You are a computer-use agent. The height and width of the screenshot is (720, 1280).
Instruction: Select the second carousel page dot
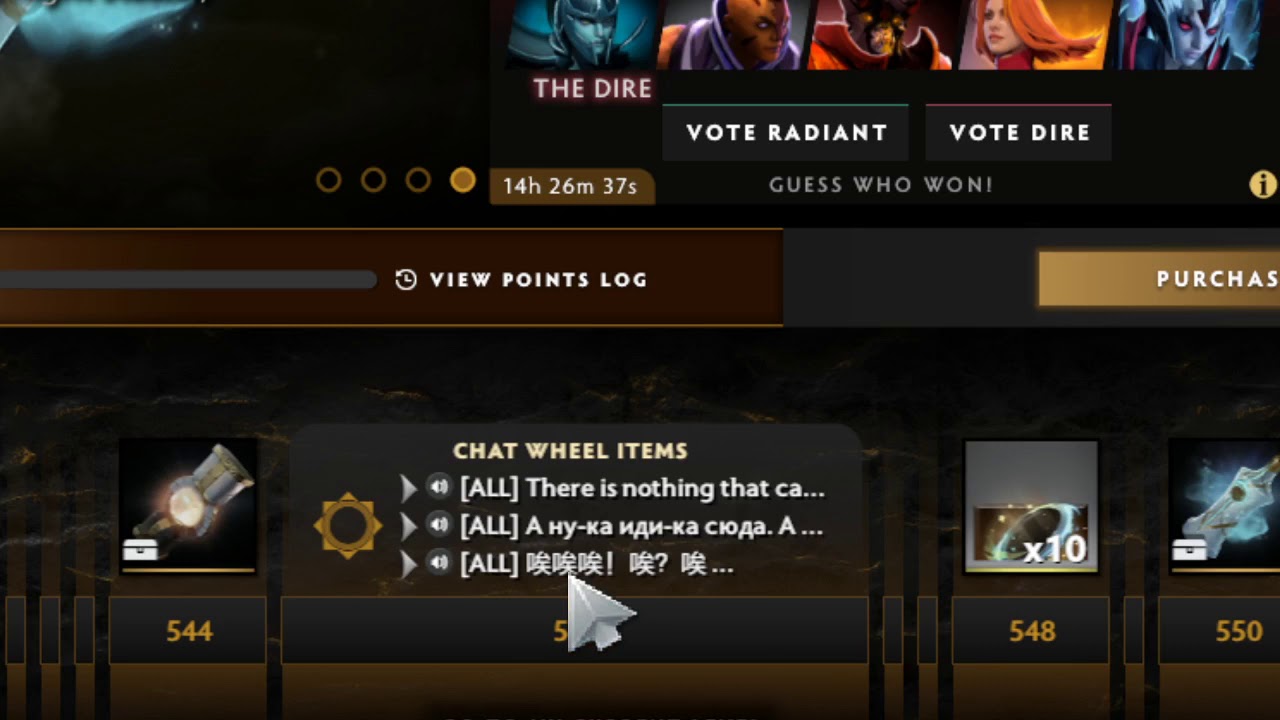point(373,180)
